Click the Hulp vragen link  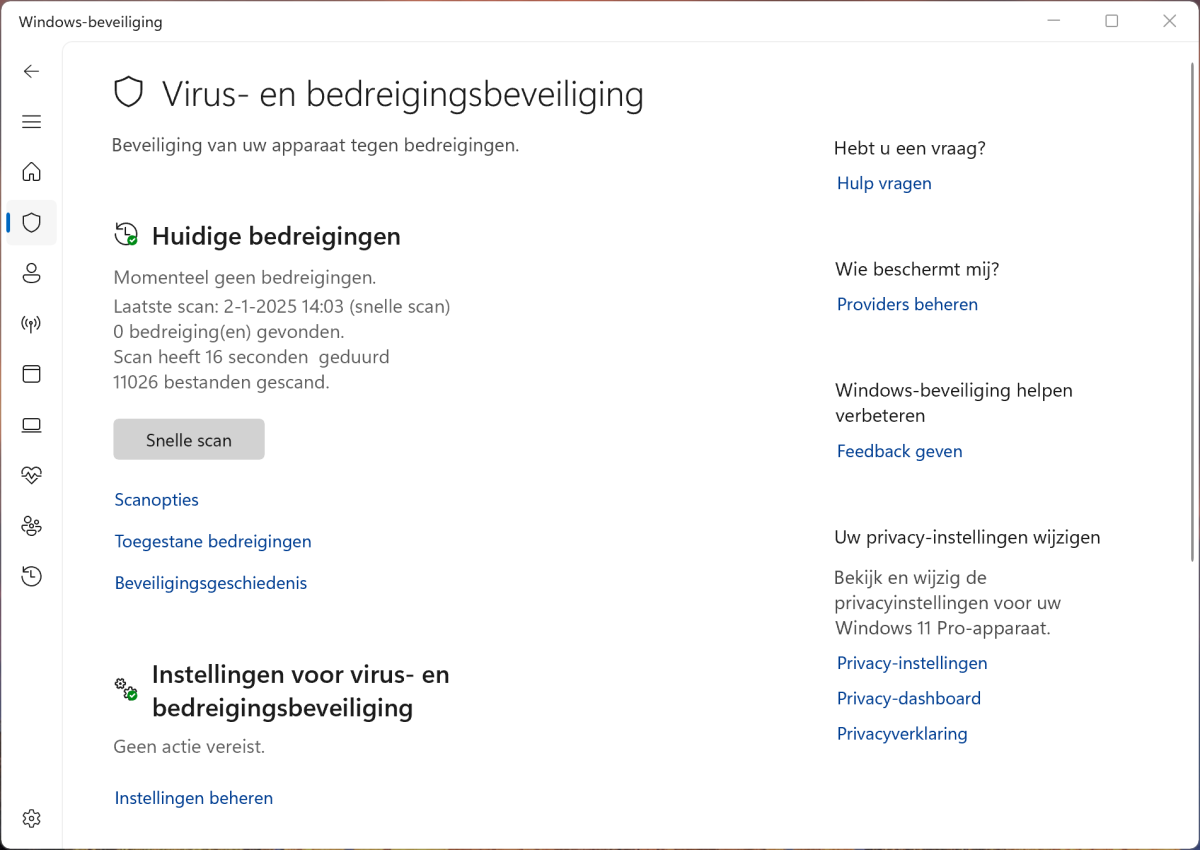click(884, 184)
